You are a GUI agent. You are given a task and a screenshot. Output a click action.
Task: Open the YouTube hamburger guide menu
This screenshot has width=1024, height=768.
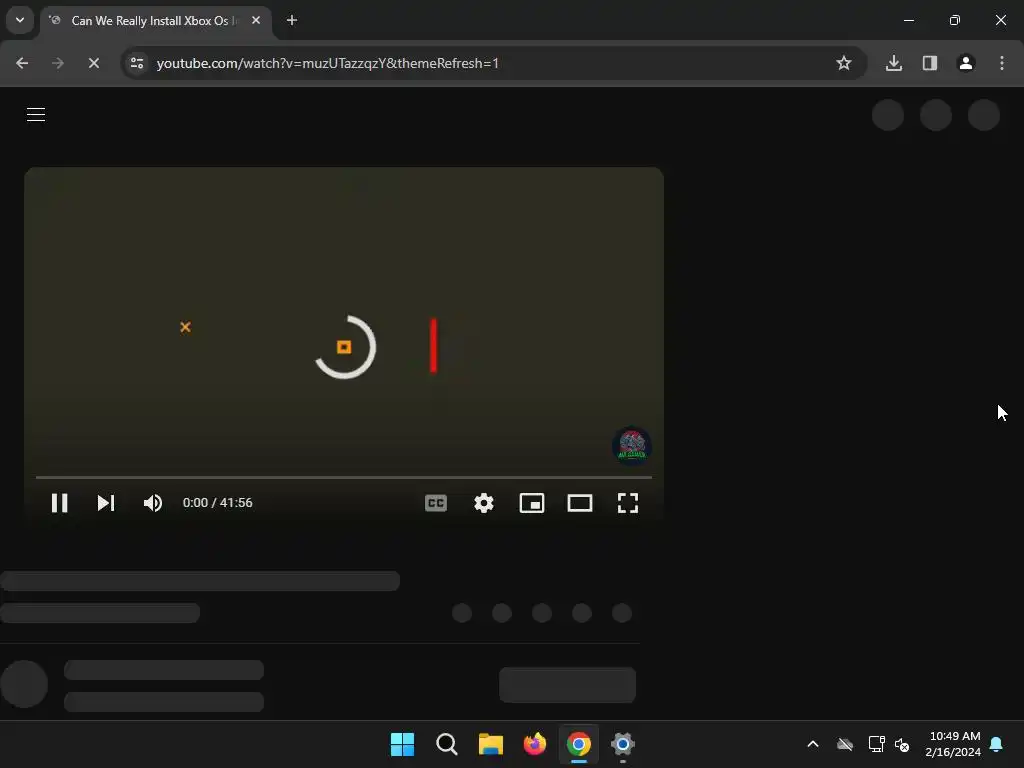(36, 114)
